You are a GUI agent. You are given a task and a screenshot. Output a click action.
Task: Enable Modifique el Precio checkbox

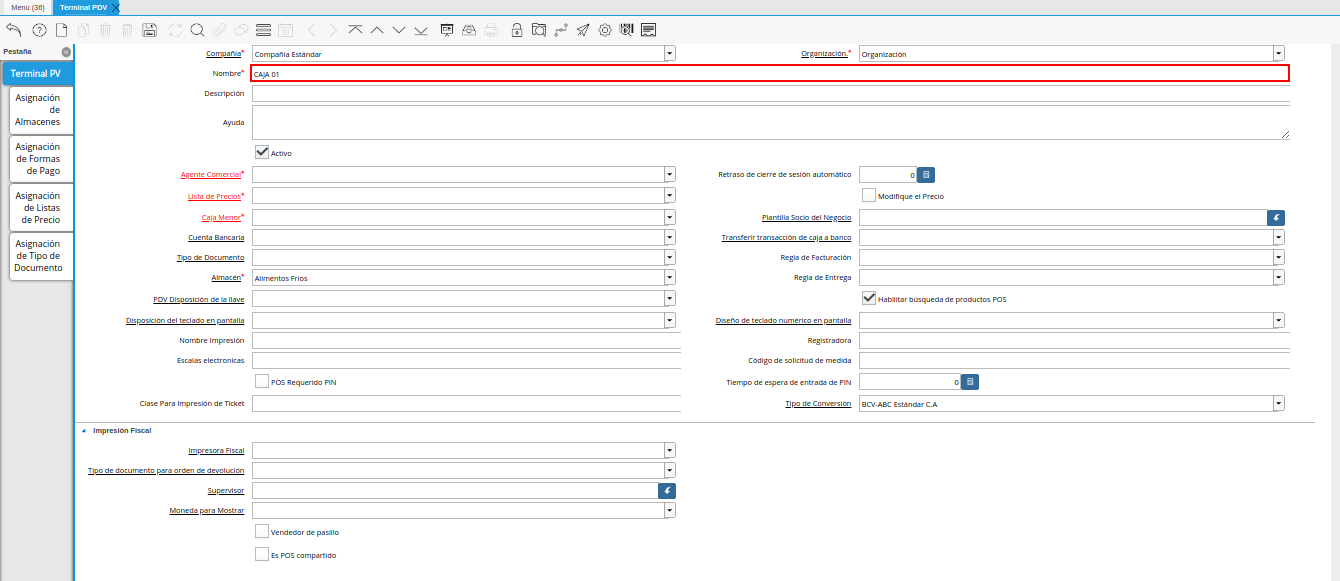(869, 195)
